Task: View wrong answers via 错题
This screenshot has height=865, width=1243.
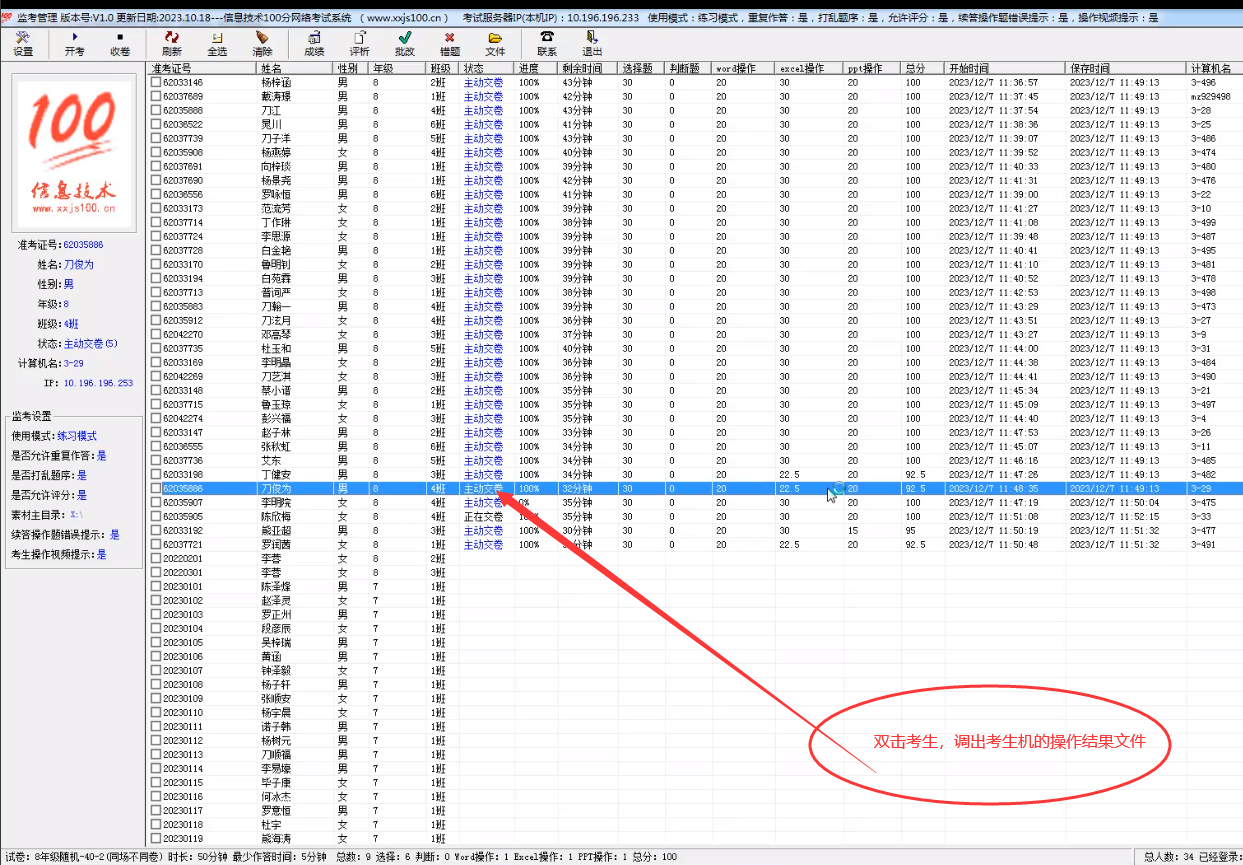Action: [x=450, y=43]
